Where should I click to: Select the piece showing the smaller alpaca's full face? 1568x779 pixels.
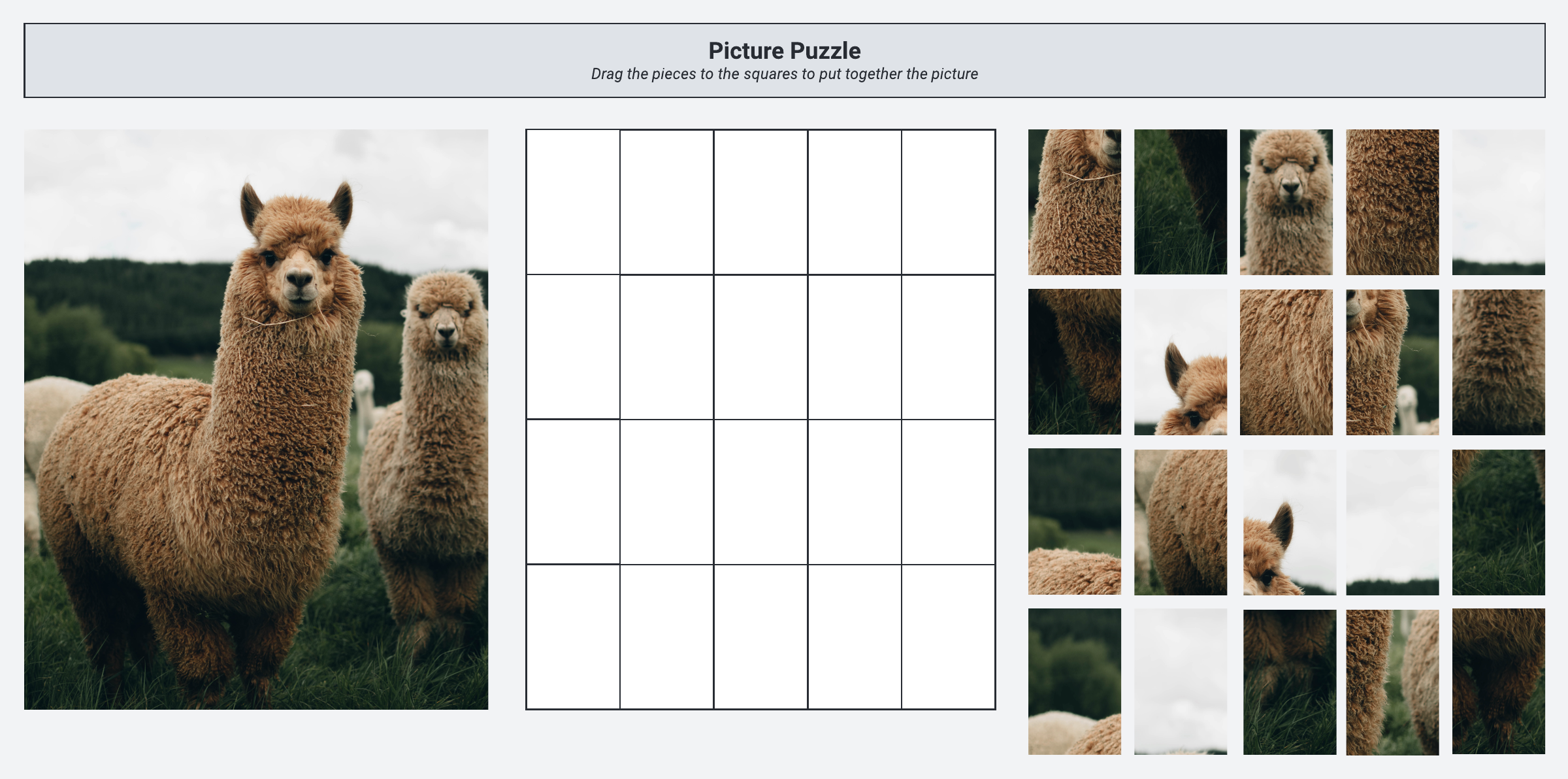tap(1286, 202)
